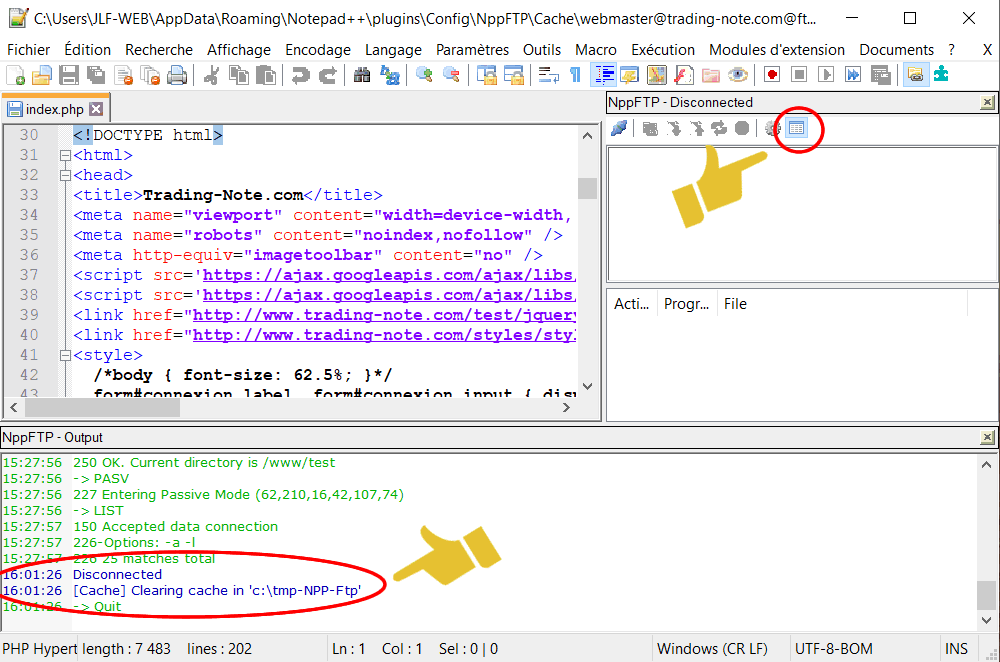1000x662 pixels.
Task: Open the Paramètres menu
Action: pos(472,50)
